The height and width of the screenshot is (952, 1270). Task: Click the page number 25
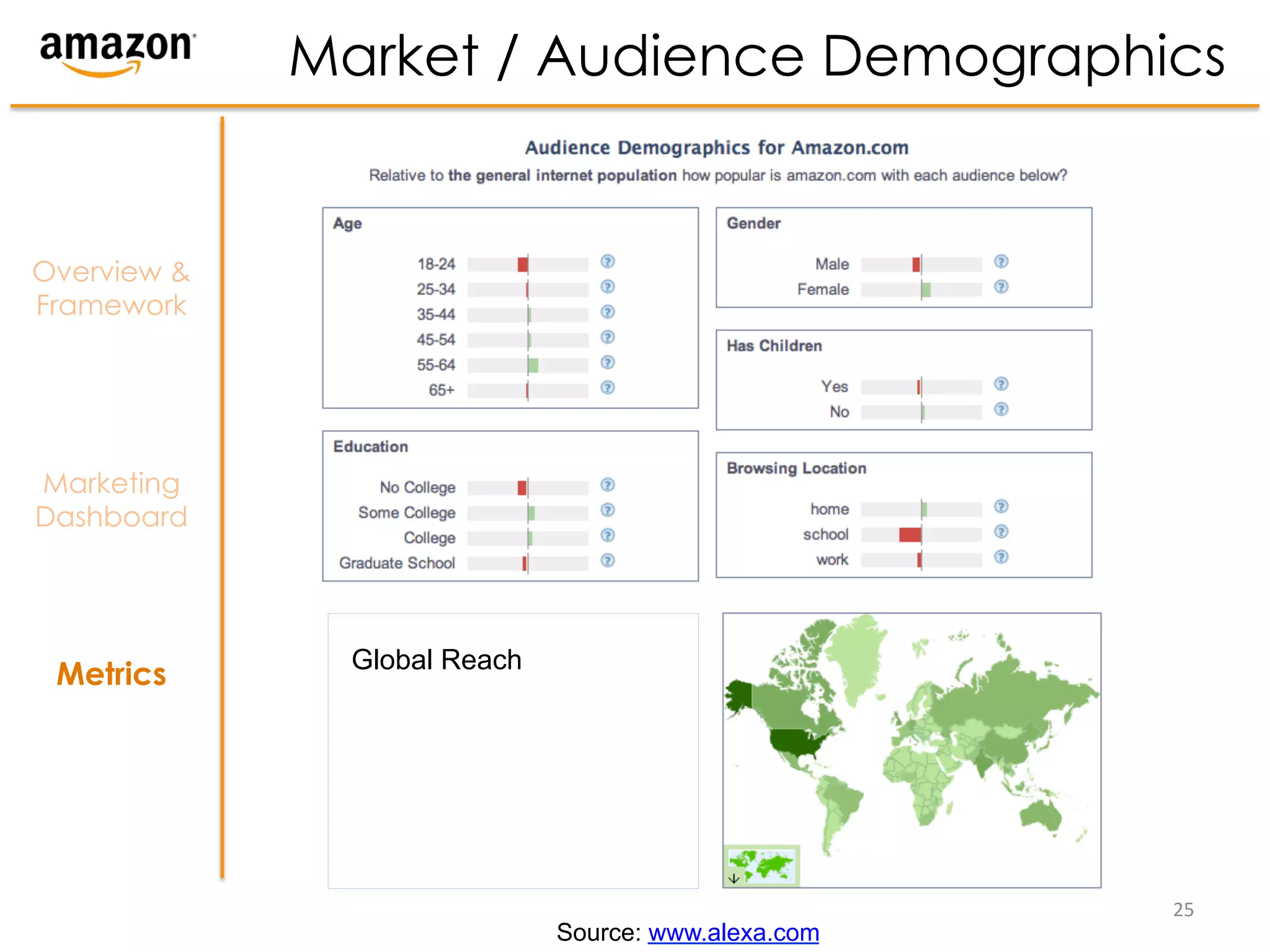1183,910
